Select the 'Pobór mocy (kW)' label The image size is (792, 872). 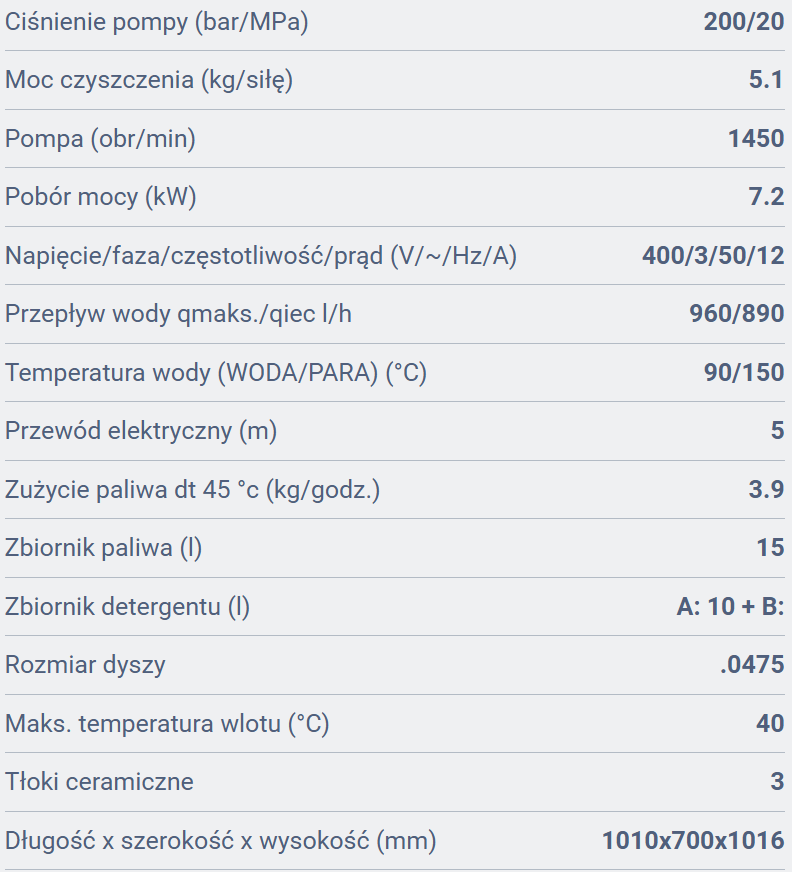(x=101, y=197)
